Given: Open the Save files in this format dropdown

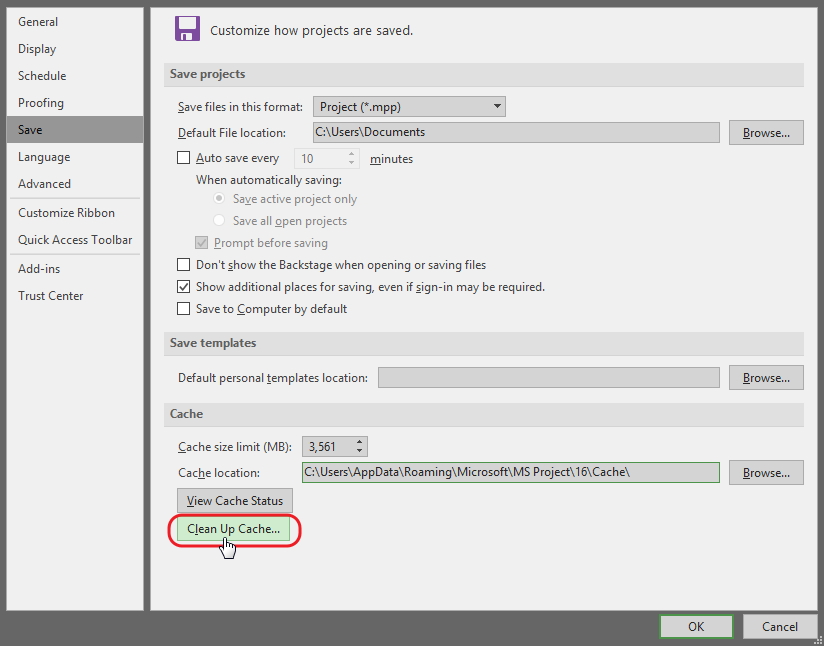Looking at the screenshot, I should pyautogui.click(x=409, y=107).
